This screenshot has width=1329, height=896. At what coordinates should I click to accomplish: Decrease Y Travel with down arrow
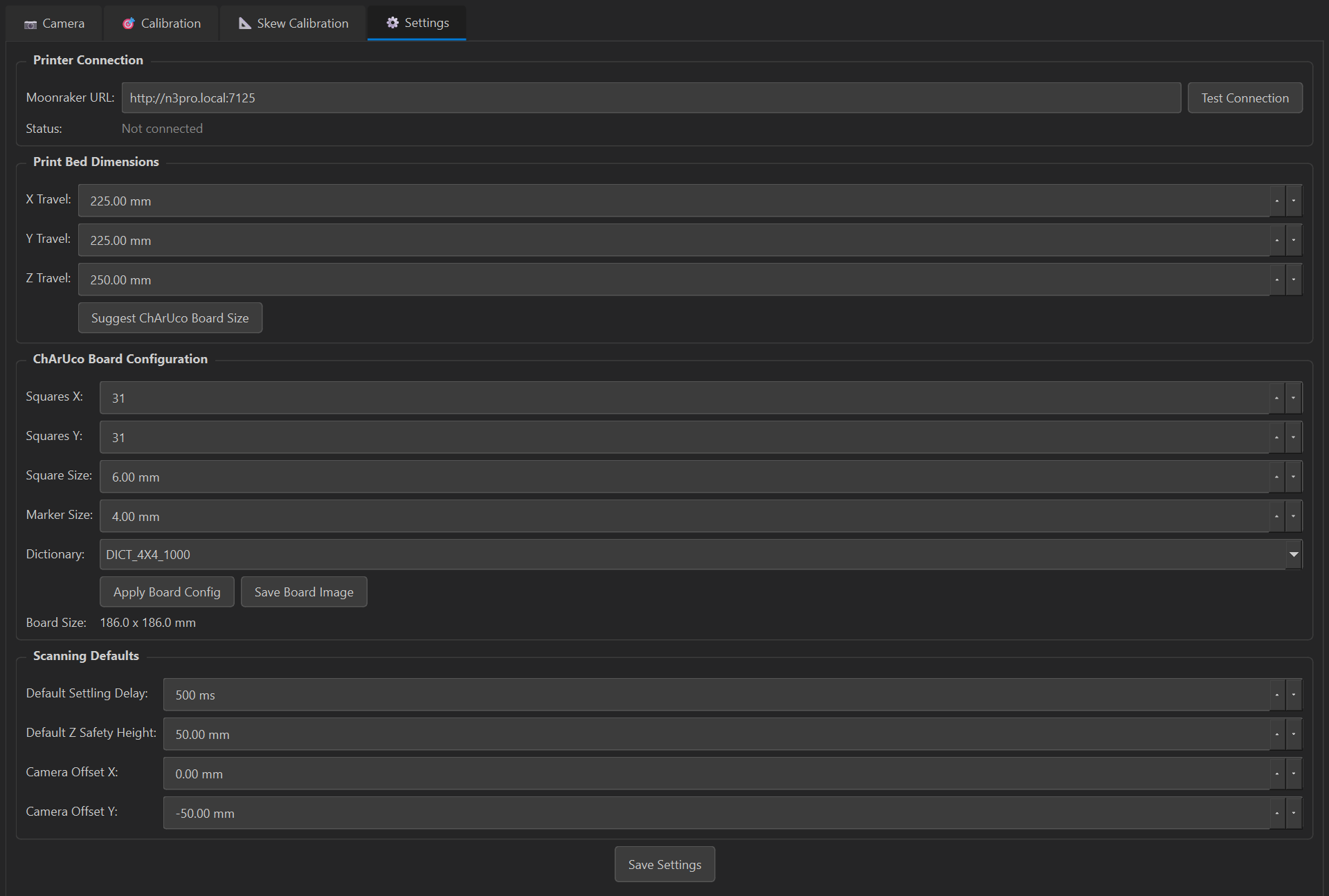[x=1294, y=240]
